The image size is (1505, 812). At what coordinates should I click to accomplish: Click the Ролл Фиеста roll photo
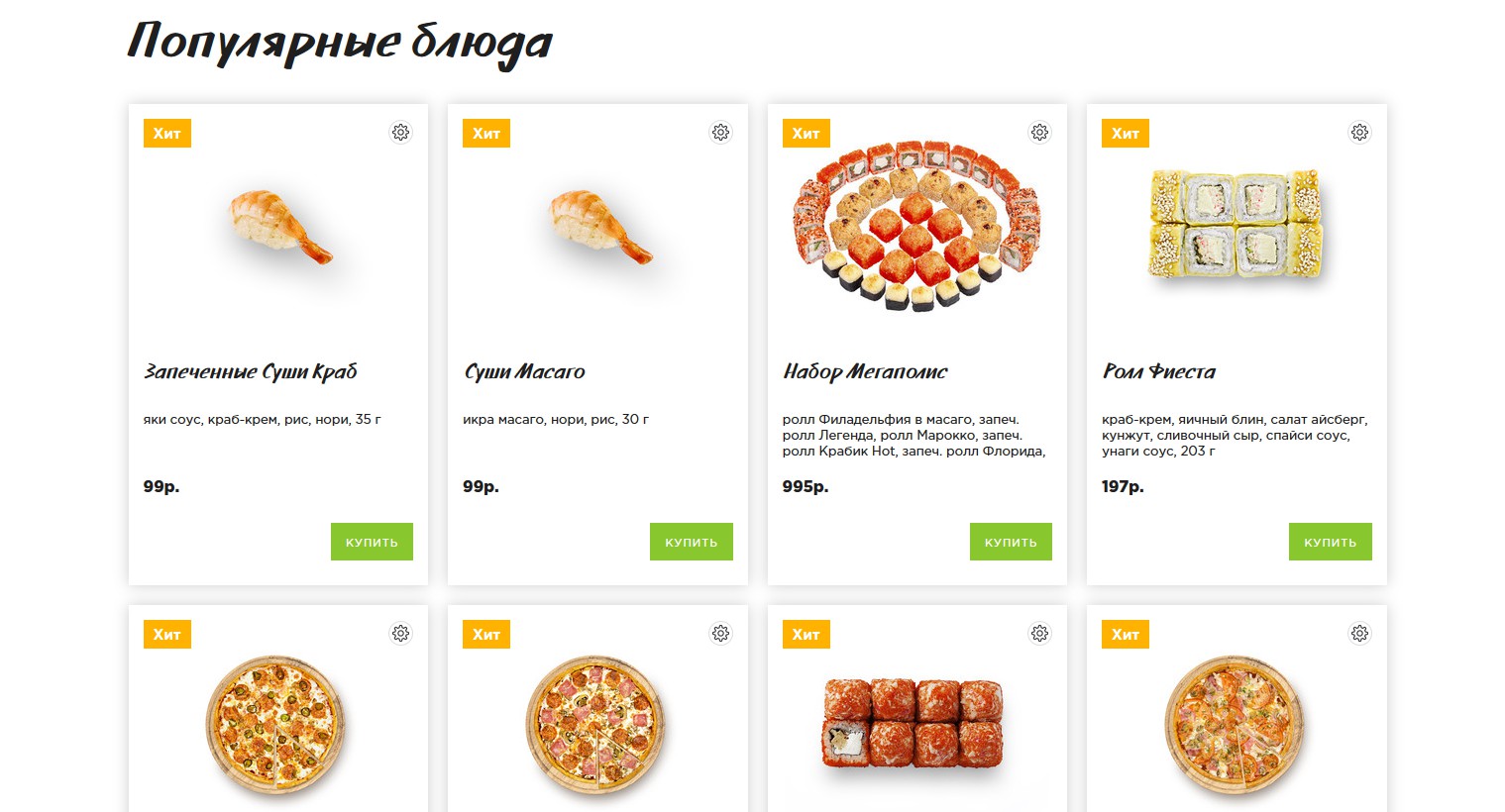[x=1236, y=224]
